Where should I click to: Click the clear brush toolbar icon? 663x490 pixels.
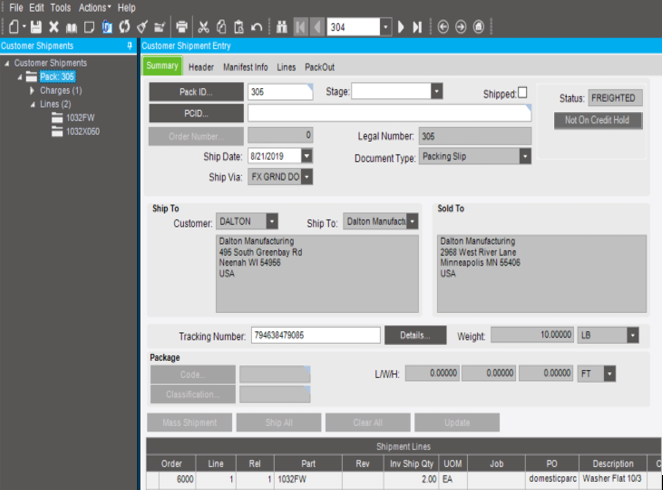142,27
